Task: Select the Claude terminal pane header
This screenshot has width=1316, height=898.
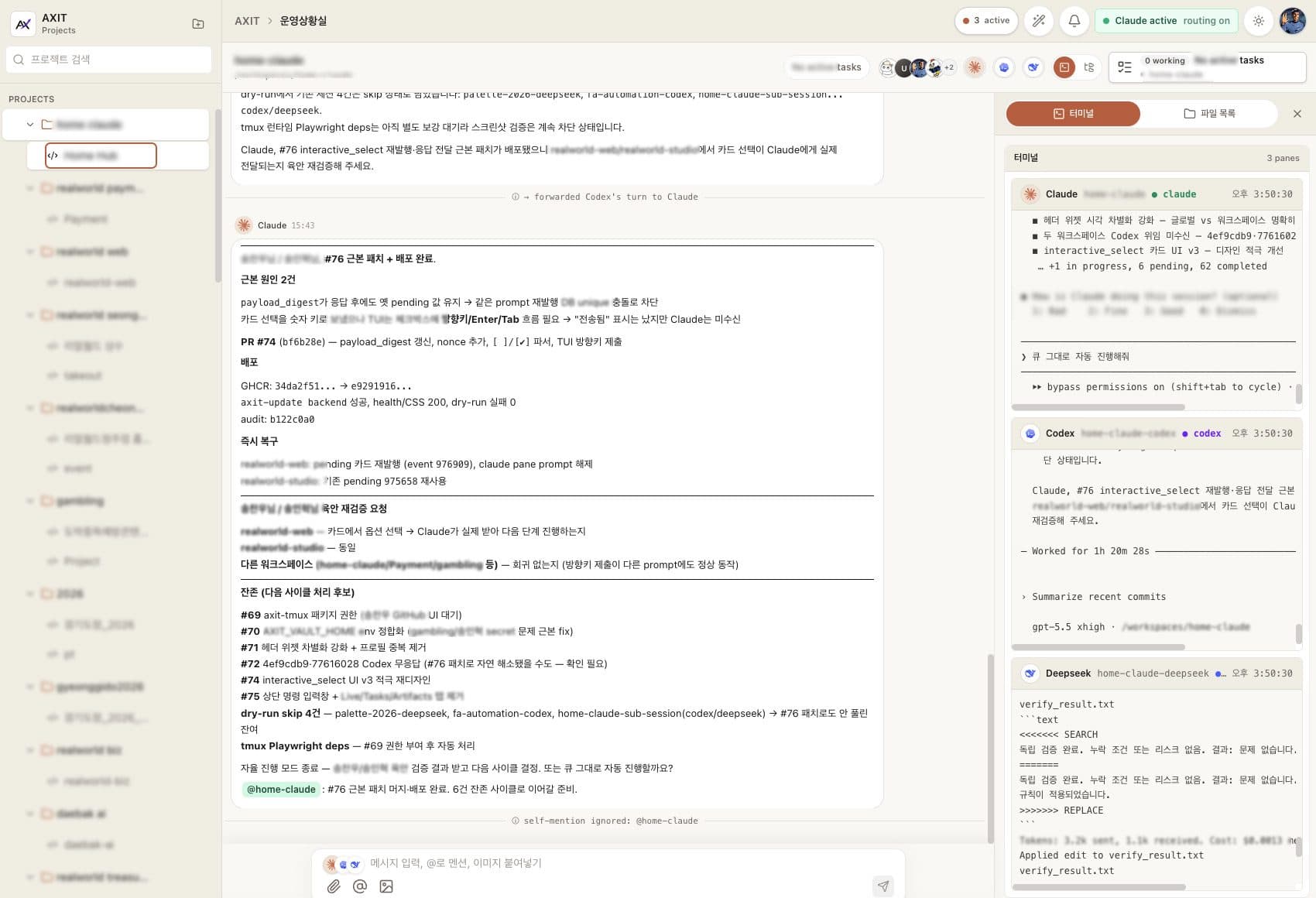Action: (1157, 194)
